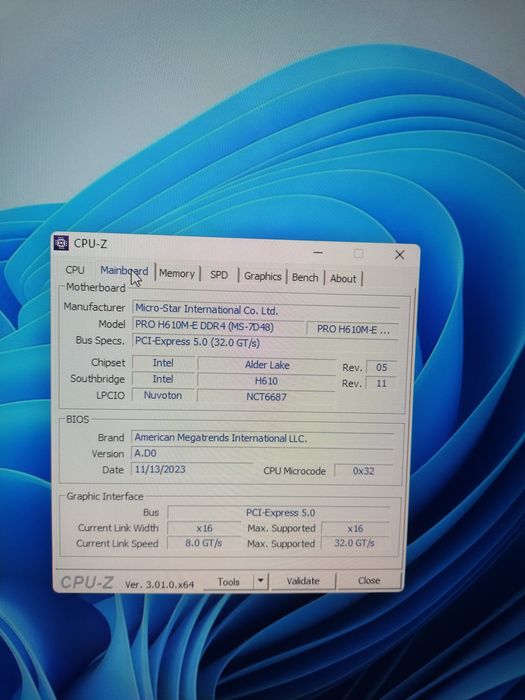Click the NCT6687 field
Image resolution: width=525 pixels, height=700 pixels.
coord(266,397)
